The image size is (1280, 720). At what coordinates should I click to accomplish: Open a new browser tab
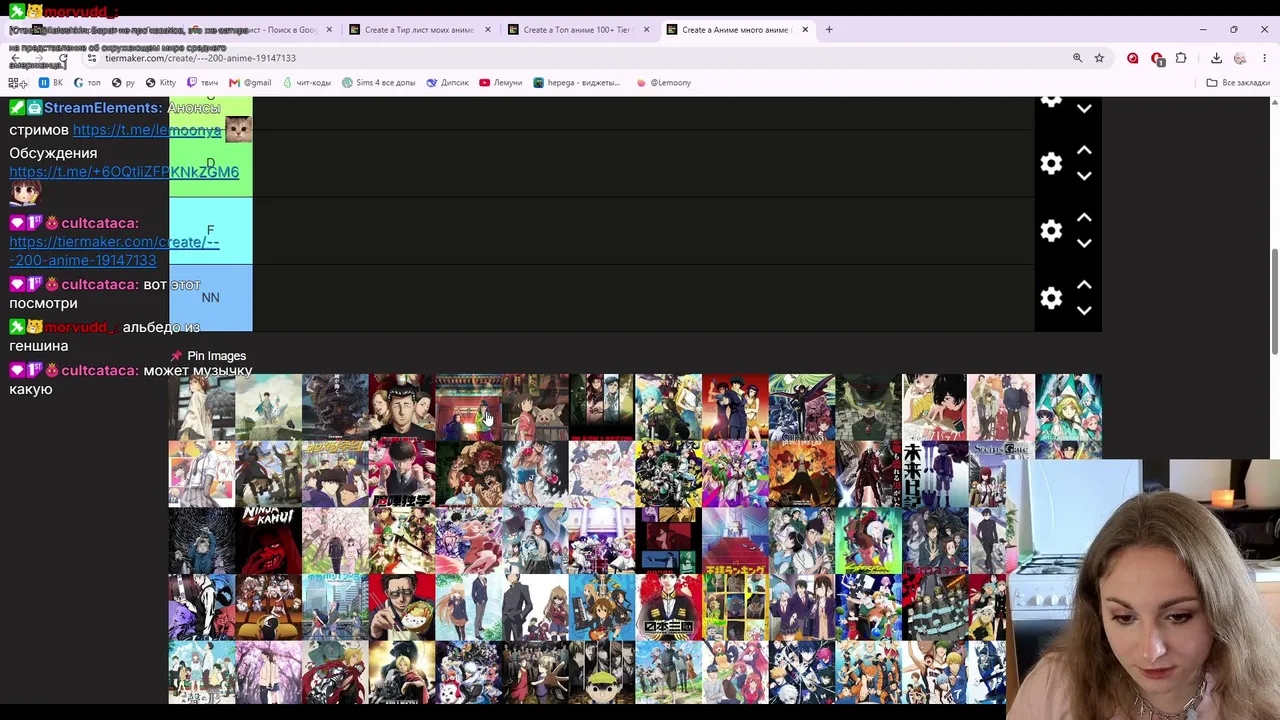829,30
